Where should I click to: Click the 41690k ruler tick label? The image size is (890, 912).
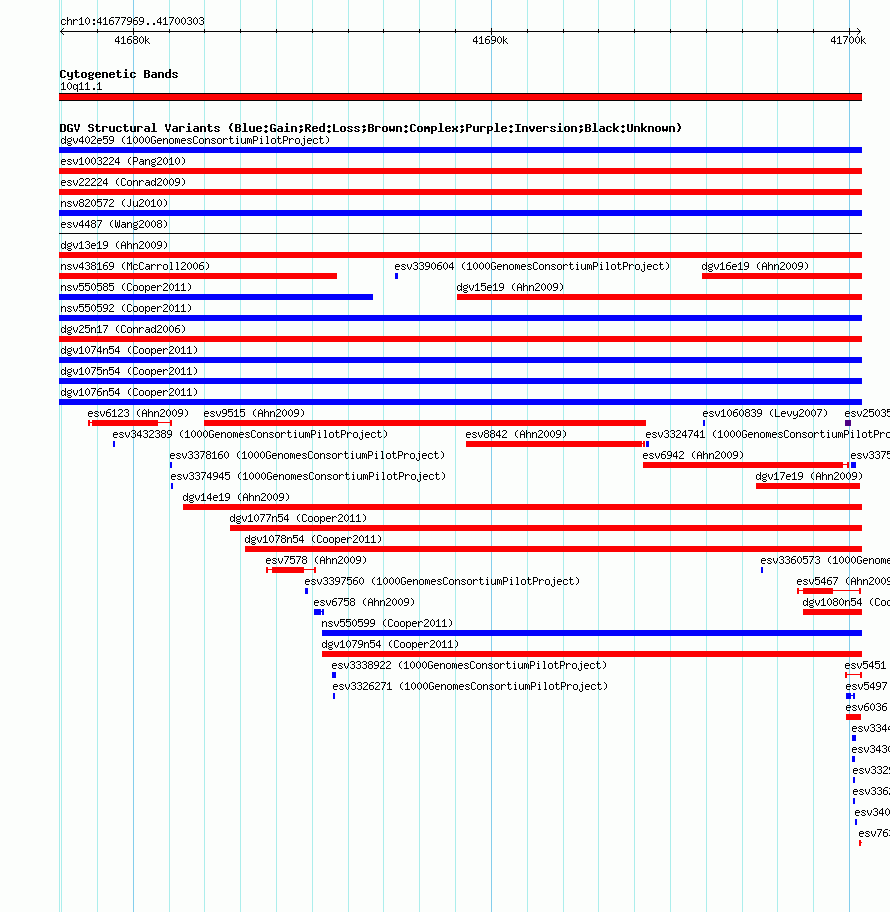(490, 40)
